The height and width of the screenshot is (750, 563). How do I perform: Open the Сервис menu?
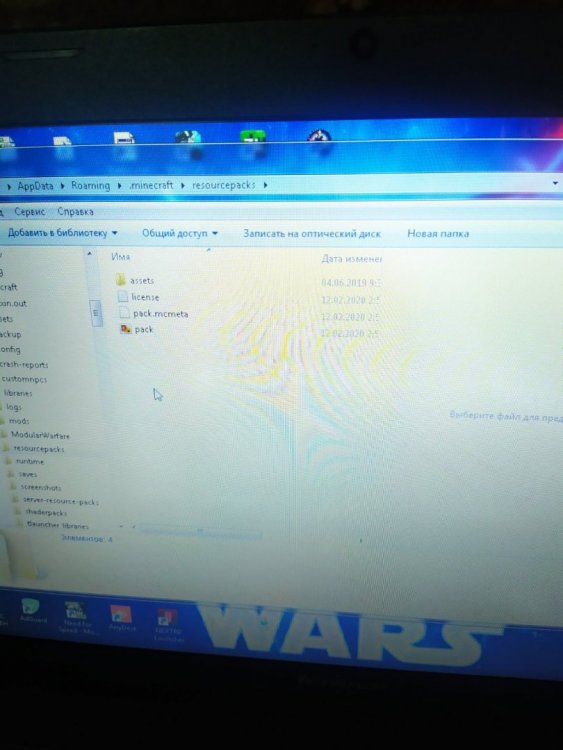point(30,211)
